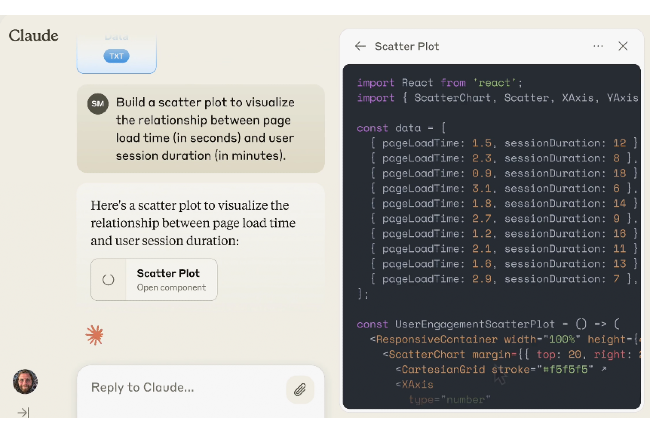
Task: Click the SM user avatar badge
Action: (x=98, y=104)
